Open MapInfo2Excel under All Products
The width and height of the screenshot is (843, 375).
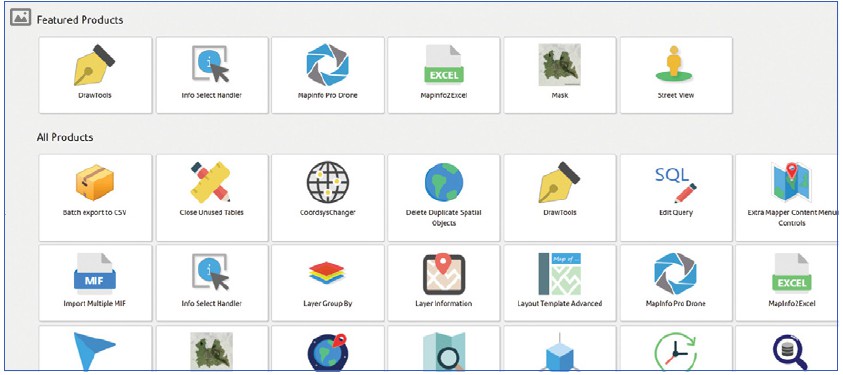pos(787,283)
